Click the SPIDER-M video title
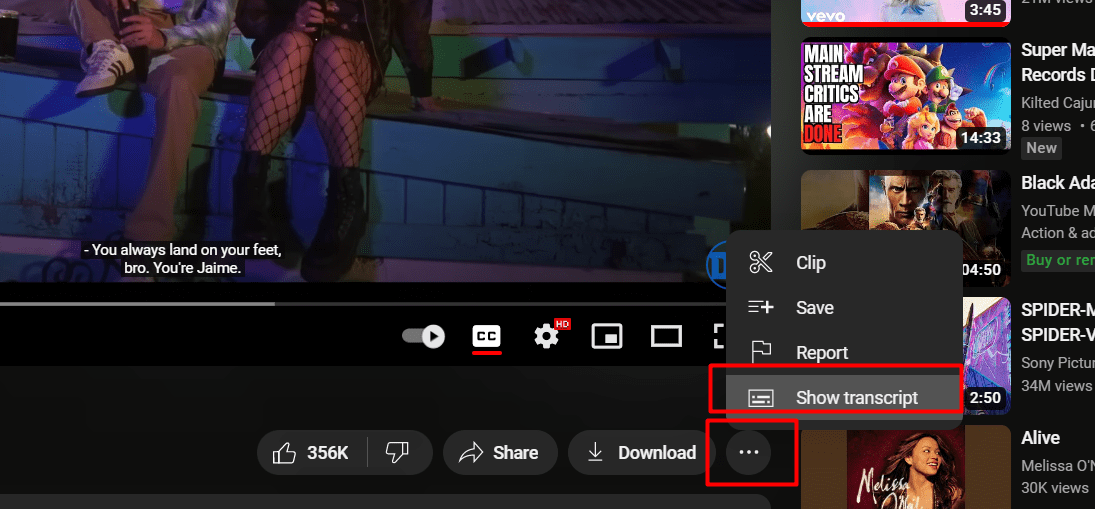 (1057, 322)
